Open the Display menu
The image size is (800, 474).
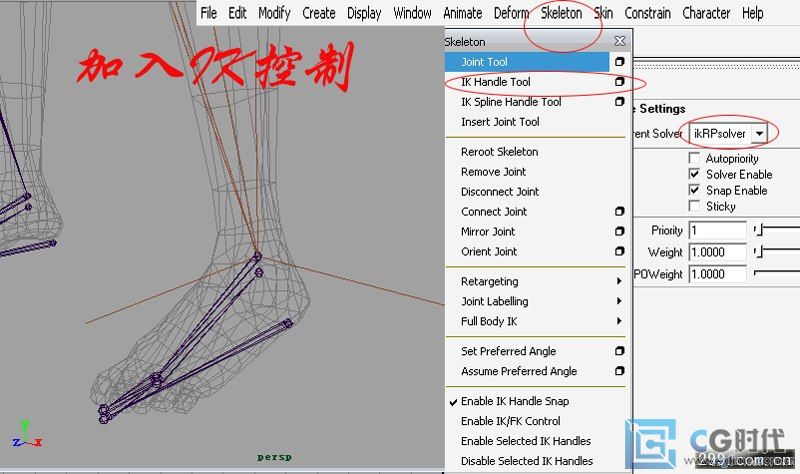[x=364, y=13]
